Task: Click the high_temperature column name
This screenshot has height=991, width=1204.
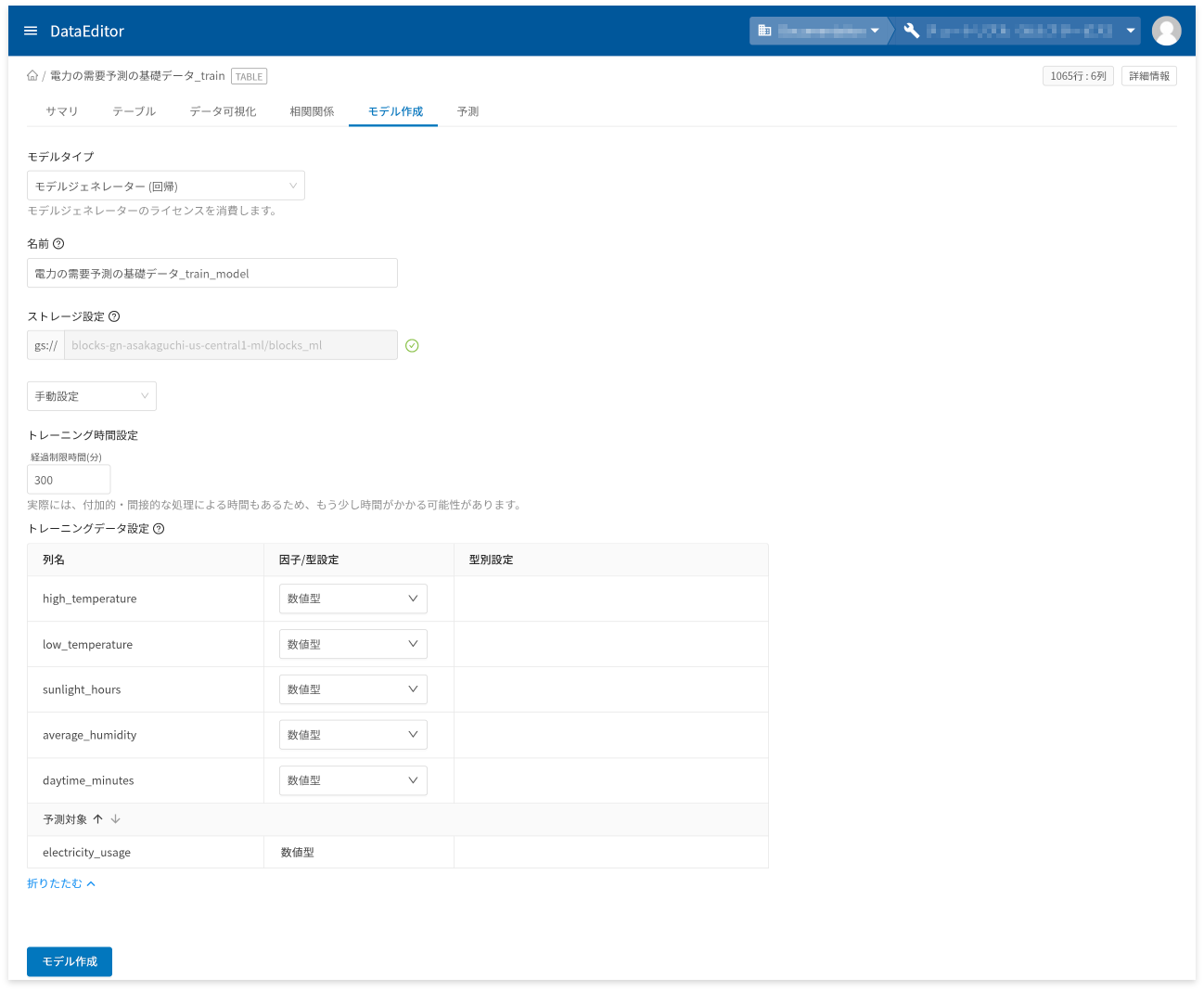Action: 89,598
